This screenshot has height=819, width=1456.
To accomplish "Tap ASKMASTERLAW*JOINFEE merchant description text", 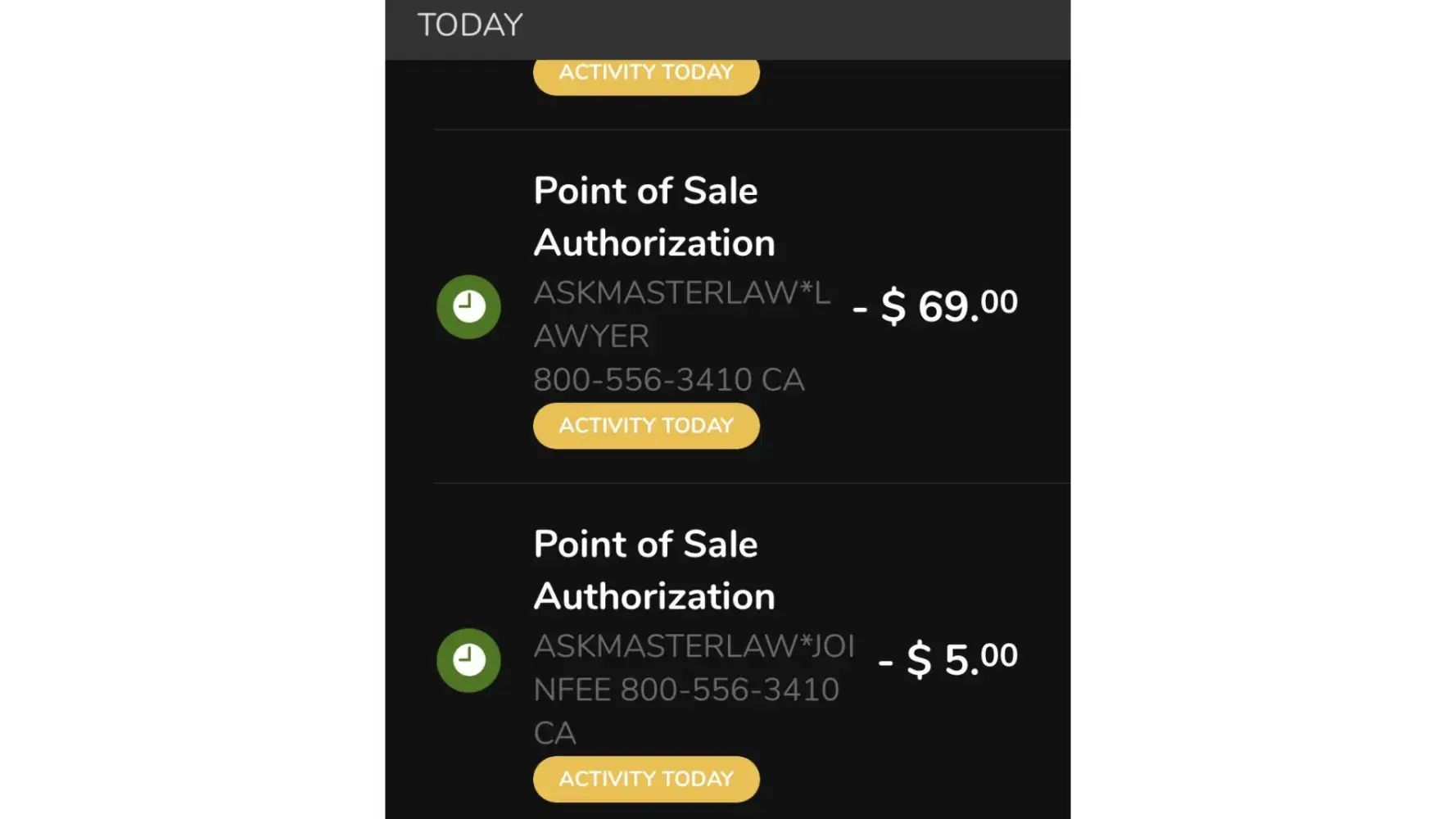I will (x=694, y=646).
